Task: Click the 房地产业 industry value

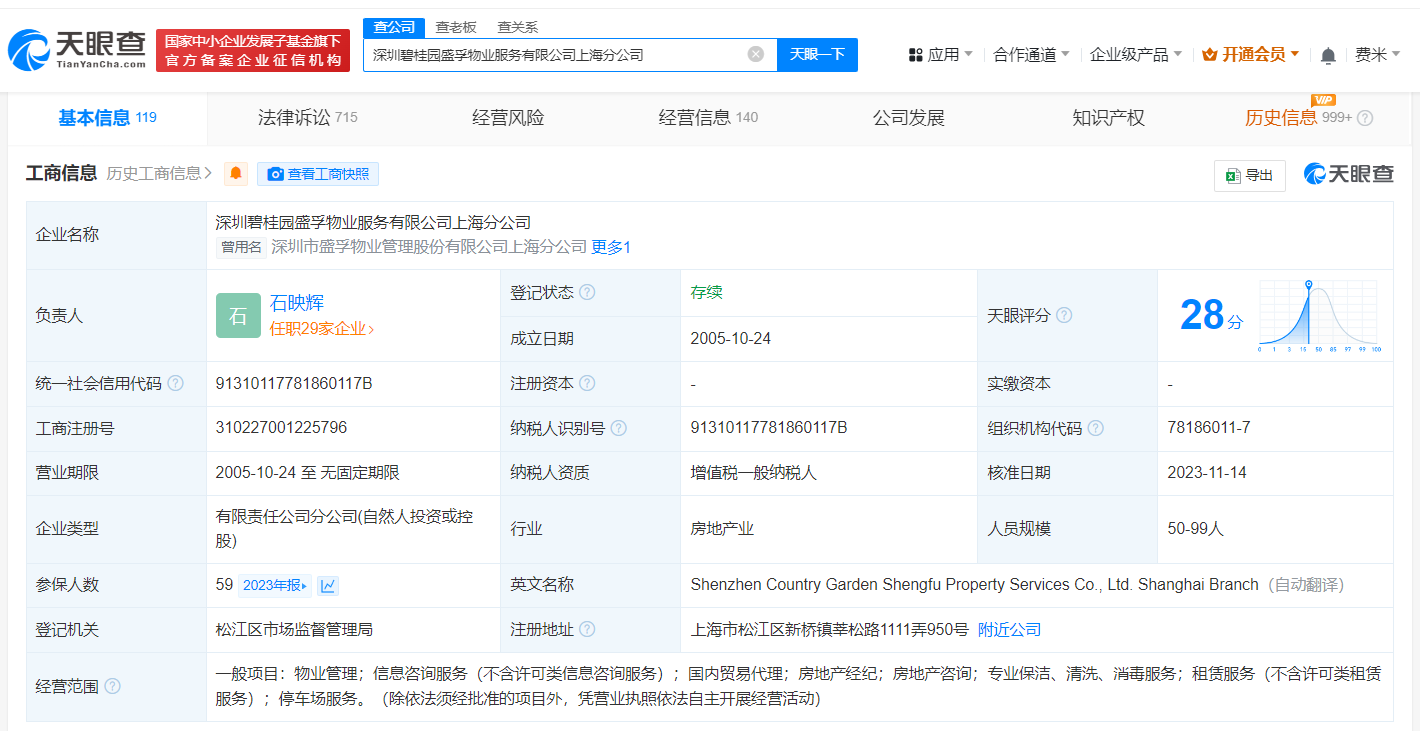Action: (x=722, y=529)
